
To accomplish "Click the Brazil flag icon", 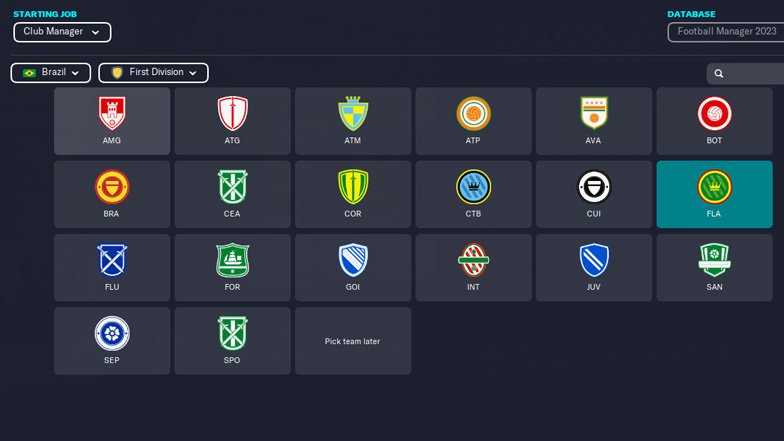I will click(29, 73).
